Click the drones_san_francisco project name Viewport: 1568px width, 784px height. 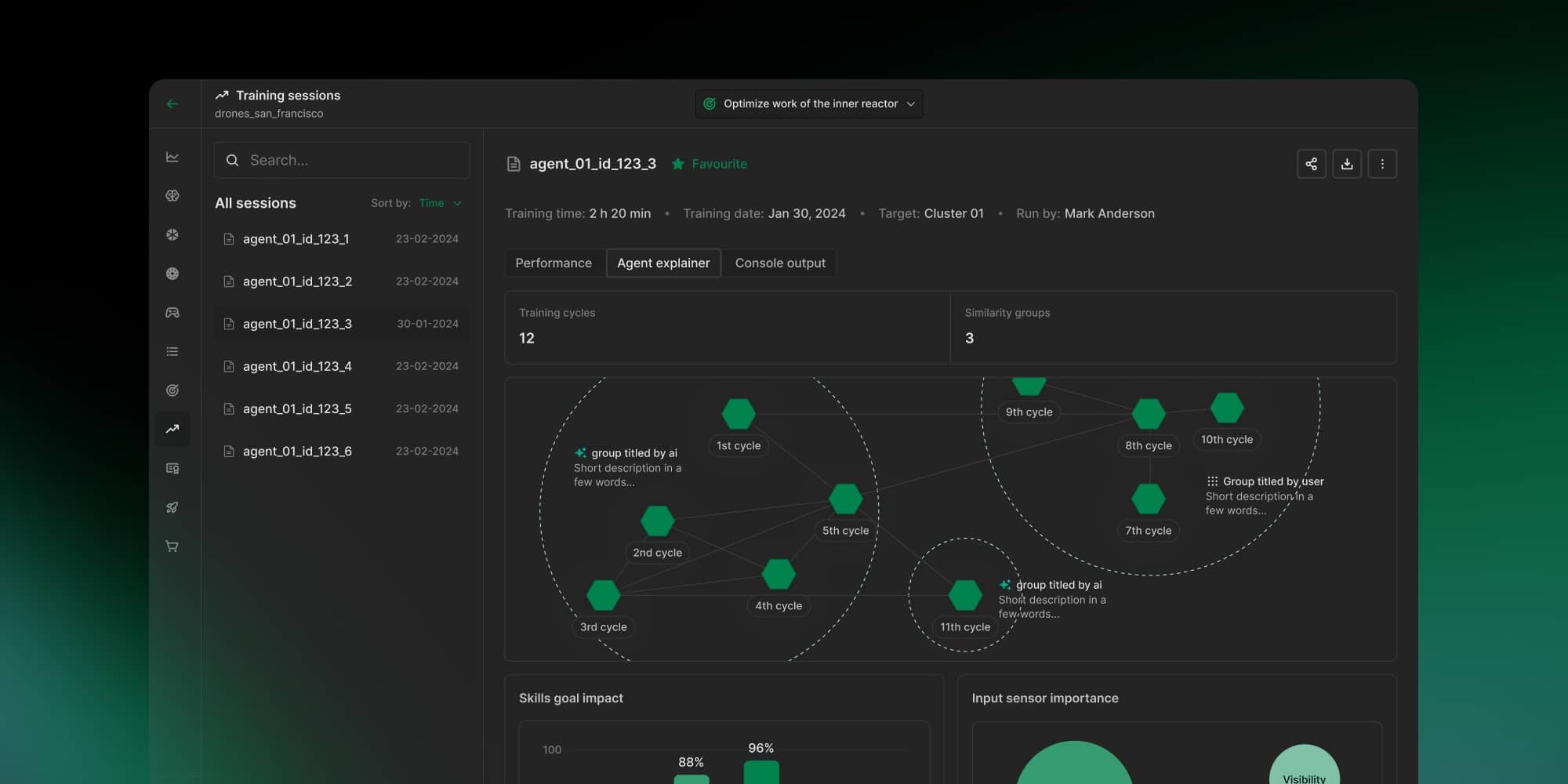point(269,114)
